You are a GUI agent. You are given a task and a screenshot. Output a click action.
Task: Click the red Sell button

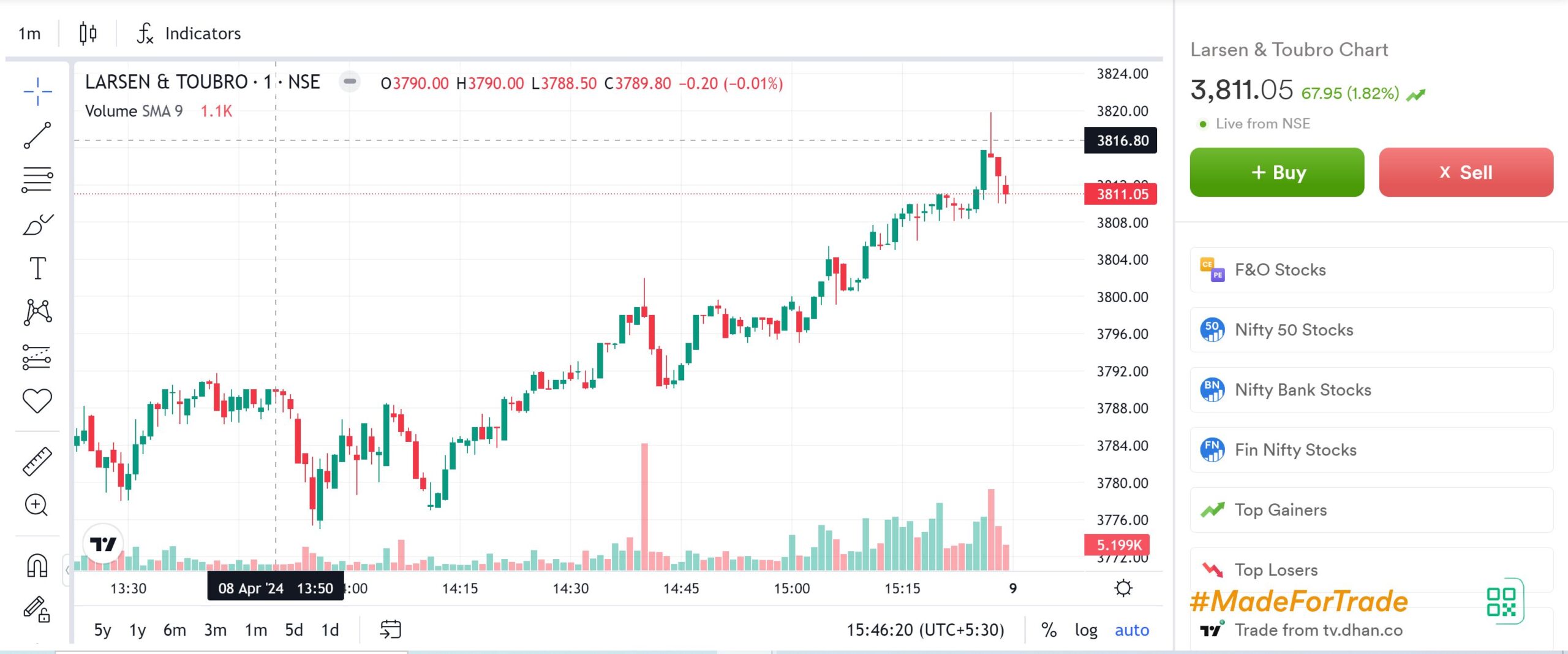(x=1466, y=172)
